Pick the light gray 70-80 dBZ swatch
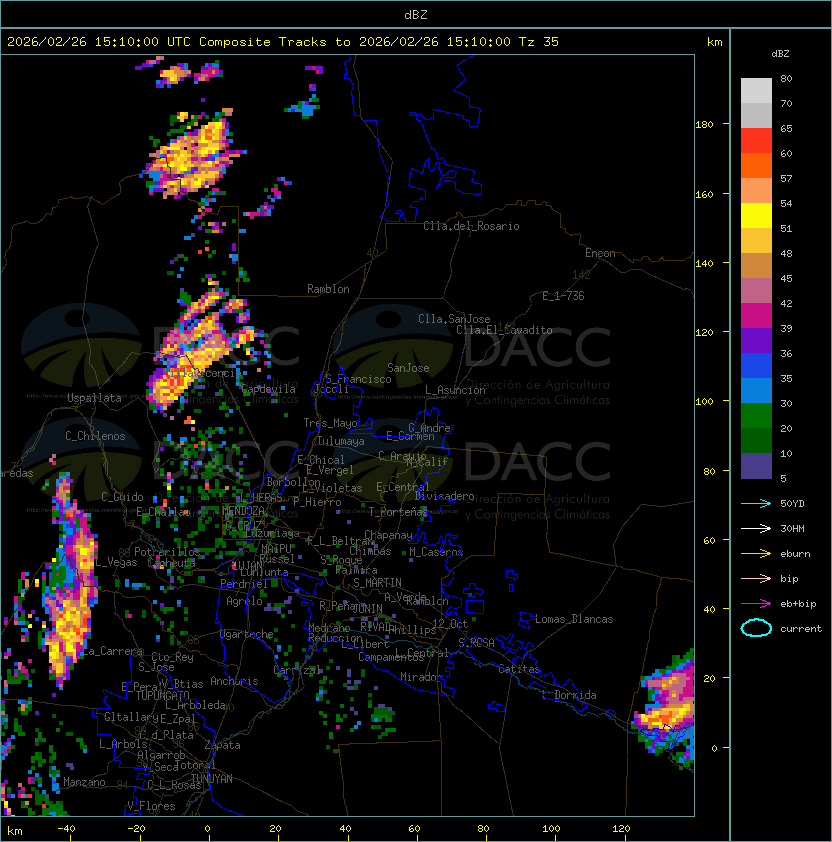This screenshot has height=842, width=832. (756, 90)
